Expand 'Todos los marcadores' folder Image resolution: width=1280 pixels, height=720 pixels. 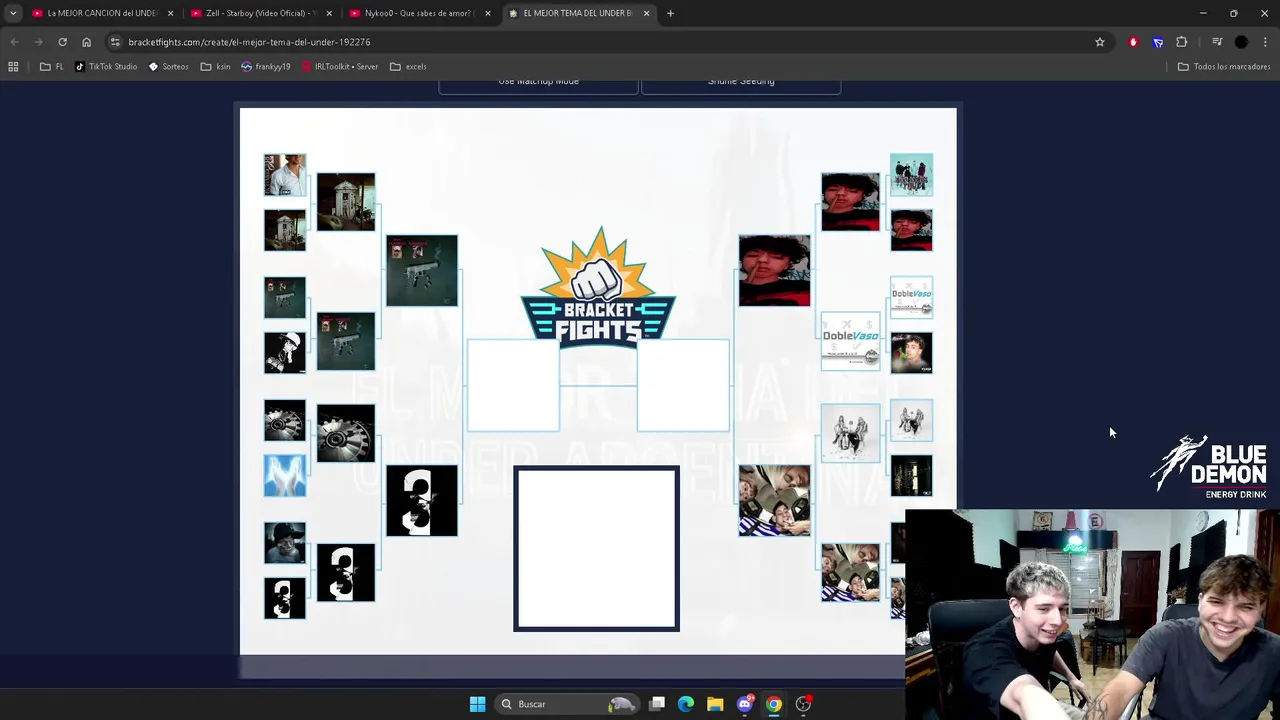tap(1224, 67)
